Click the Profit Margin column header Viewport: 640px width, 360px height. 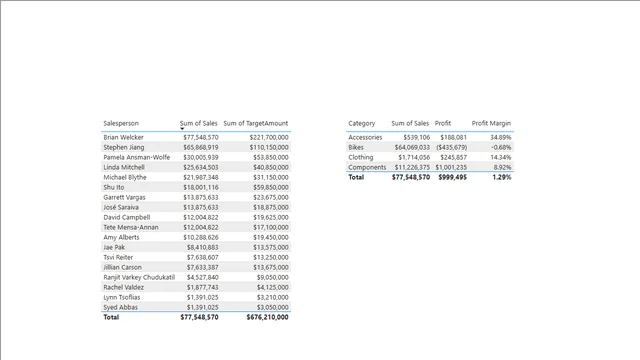tap(491, 123)
